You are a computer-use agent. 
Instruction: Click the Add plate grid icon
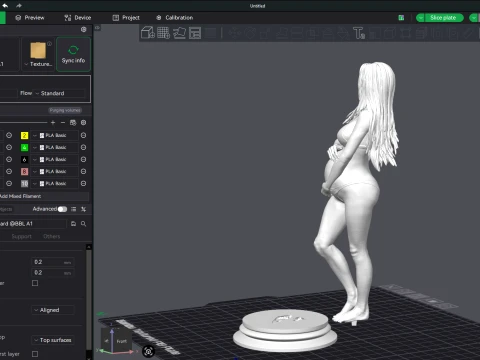pos(163,33)
